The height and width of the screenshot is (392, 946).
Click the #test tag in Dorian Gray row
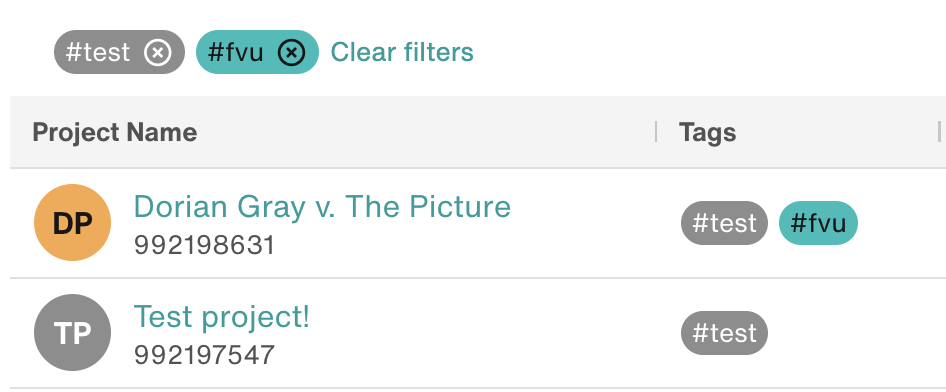point(724,223)
